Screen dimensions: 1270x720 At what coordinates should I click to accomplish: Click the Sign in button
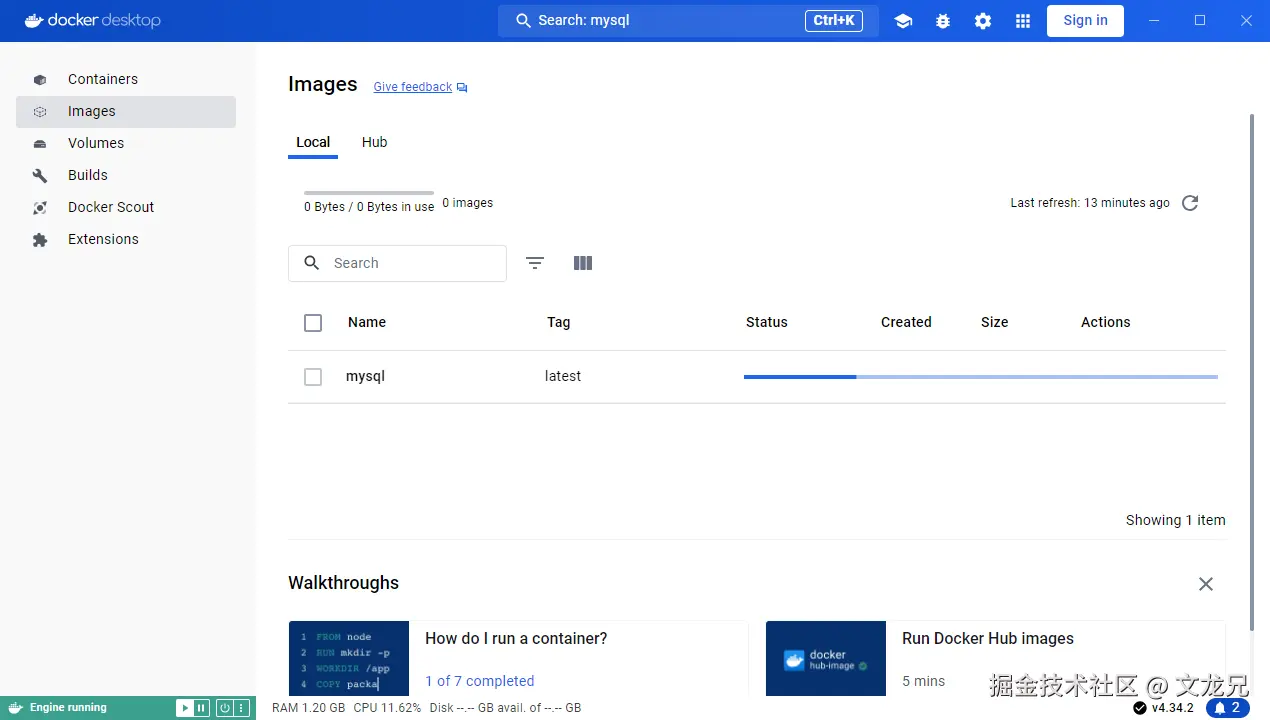(x=1085, y=20)
